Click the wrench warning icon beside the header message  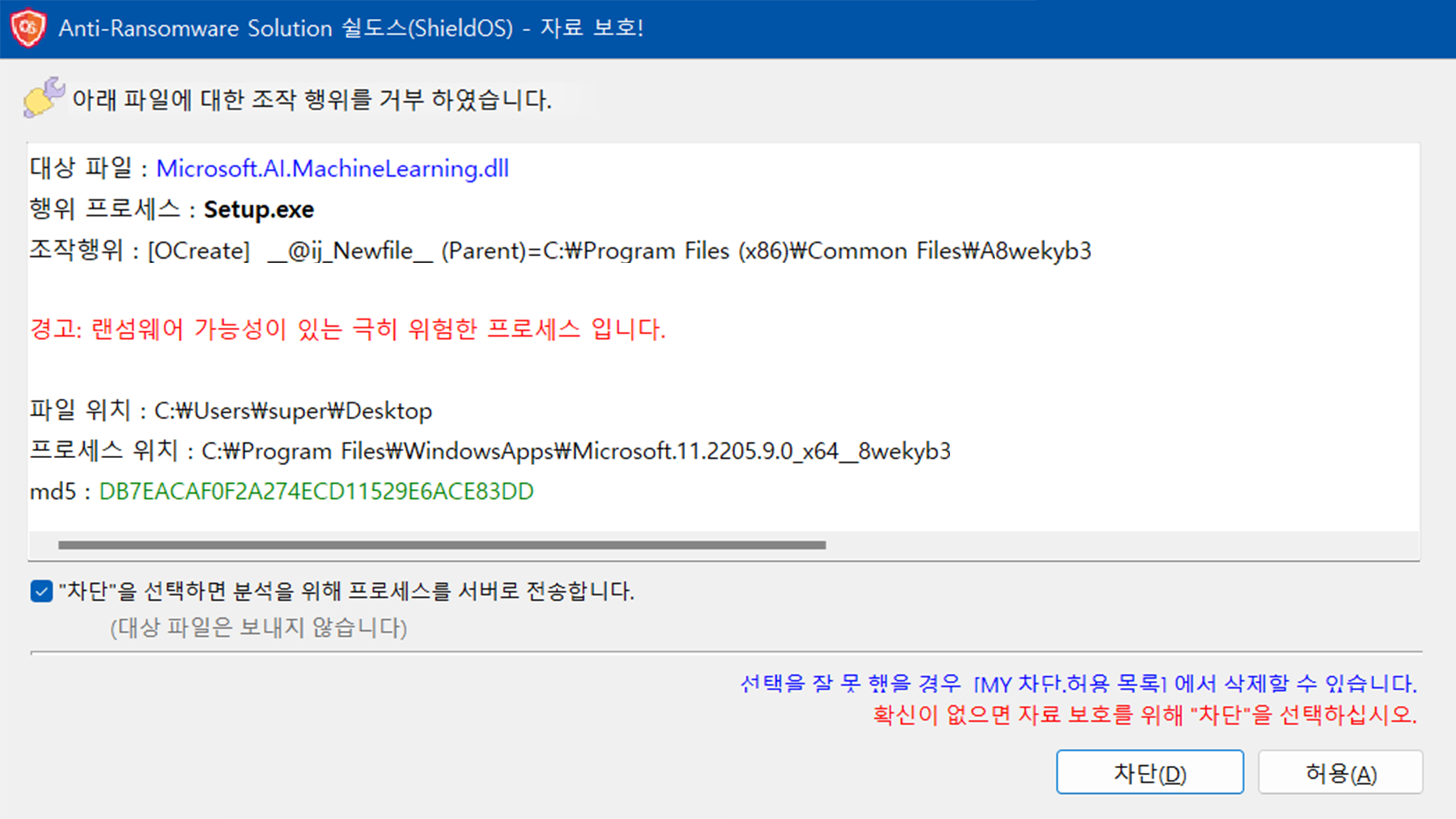pyautogui.click(x=44, y=98)
